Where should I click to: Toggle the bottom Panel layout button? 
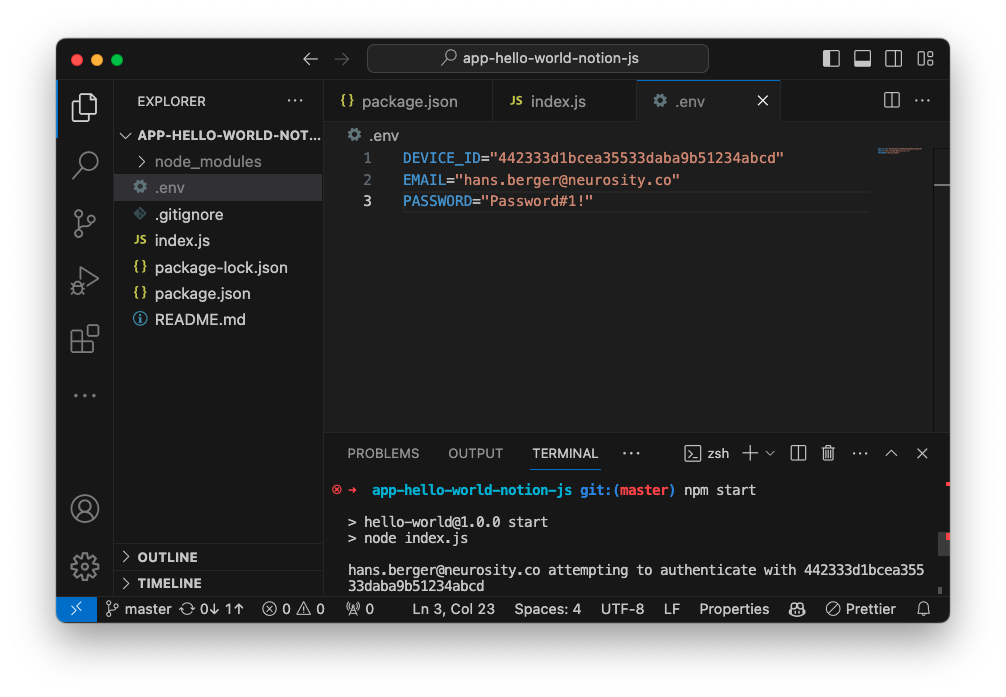pos(862,59)
